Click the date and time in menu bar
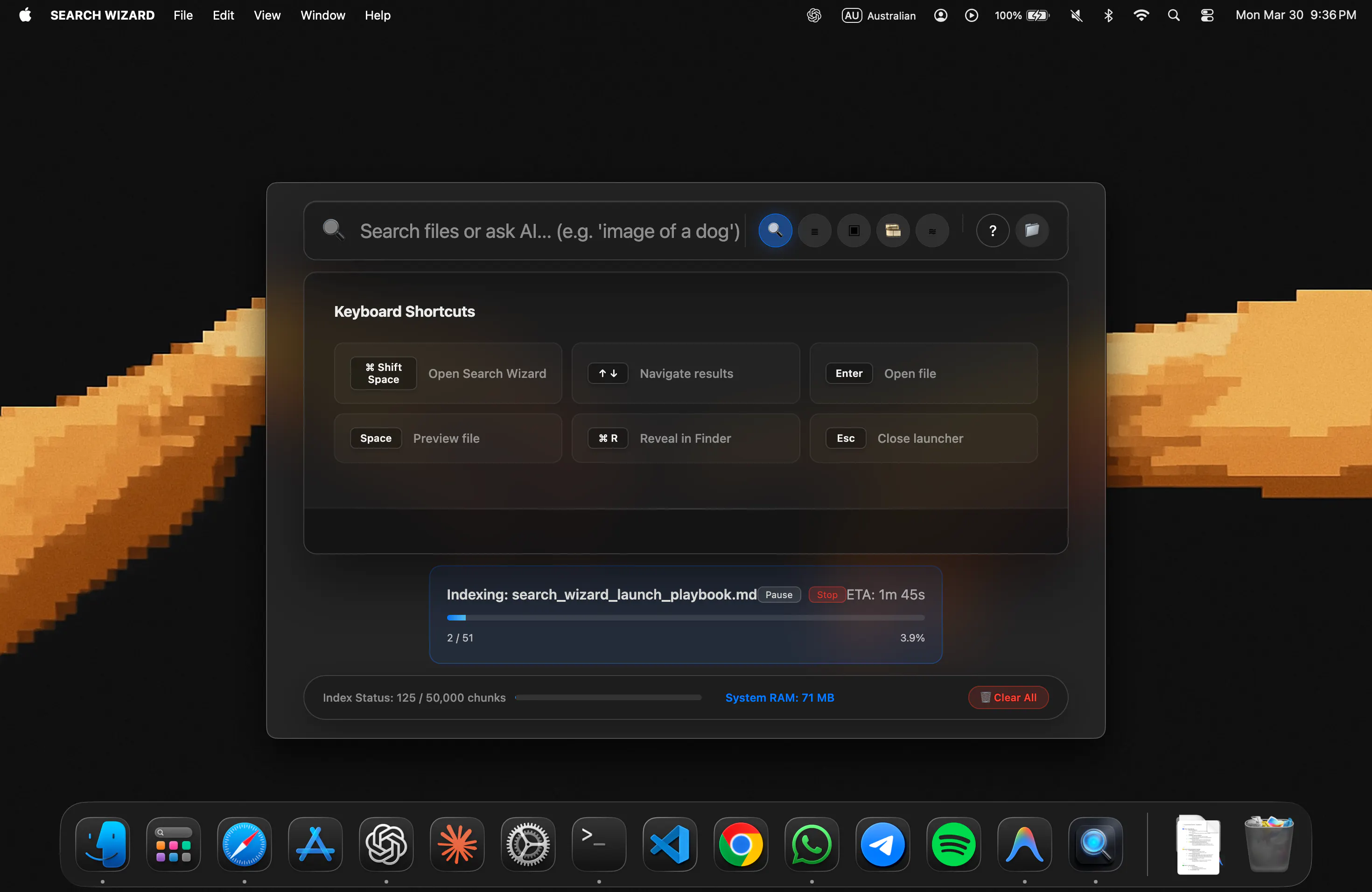1372x892 pixels. tap(1295, 15)
